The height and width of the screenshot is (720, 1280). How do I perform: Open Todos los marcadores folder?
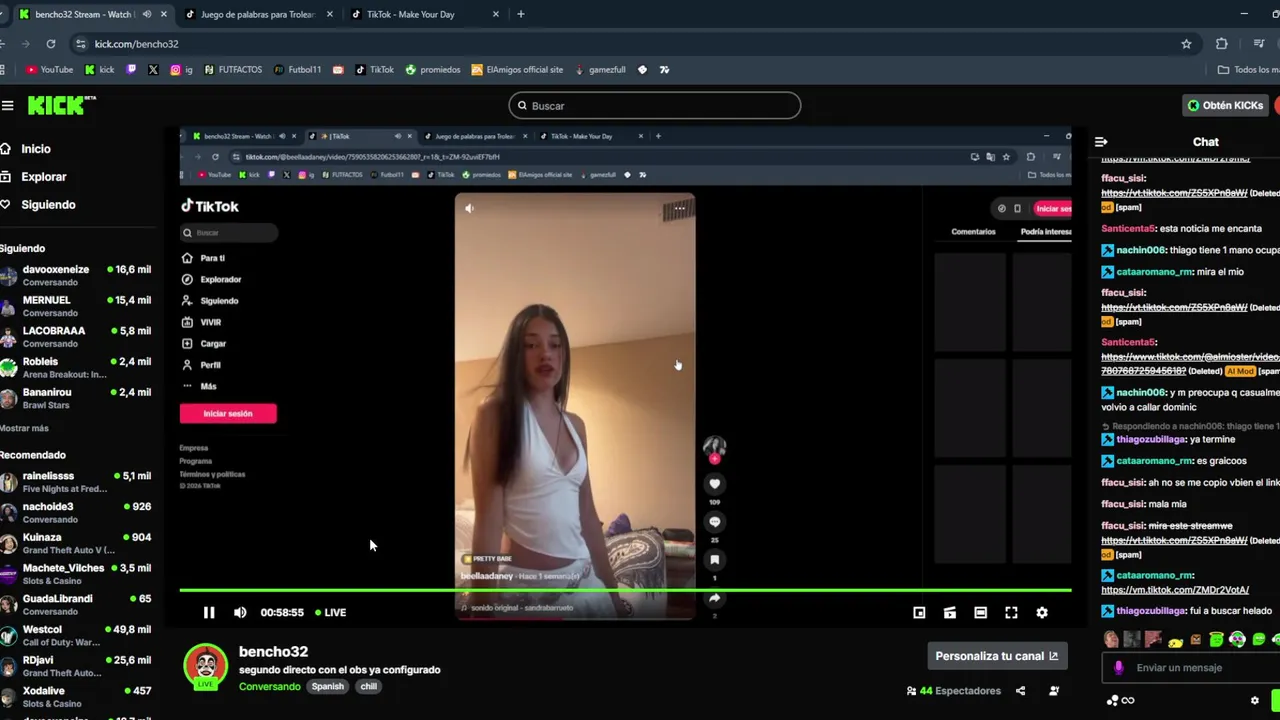click(x=1248, y=70)
